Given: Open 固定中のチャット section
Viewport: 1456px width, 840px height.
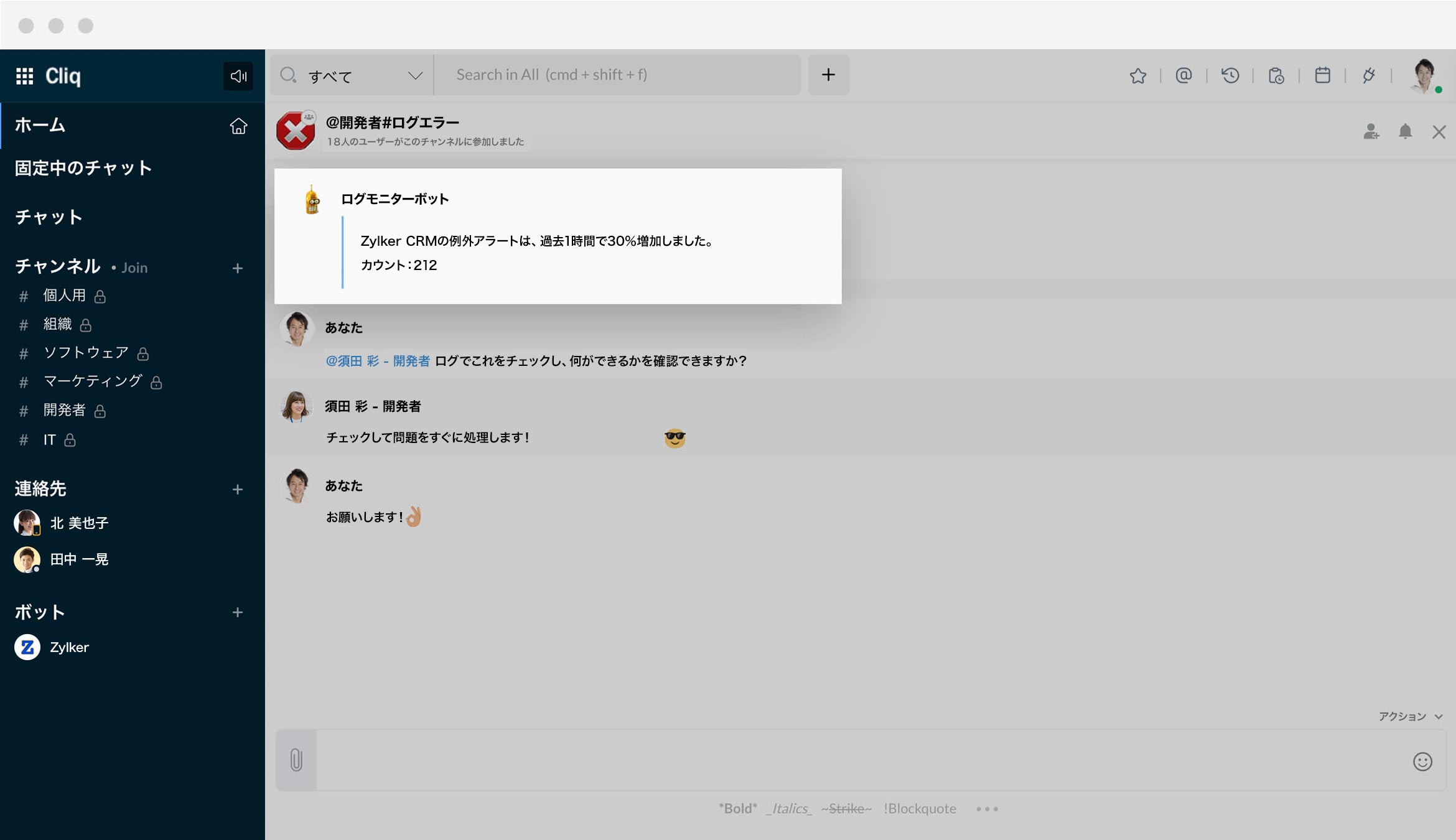Looking at the screenshot, I should click(83, 168).
